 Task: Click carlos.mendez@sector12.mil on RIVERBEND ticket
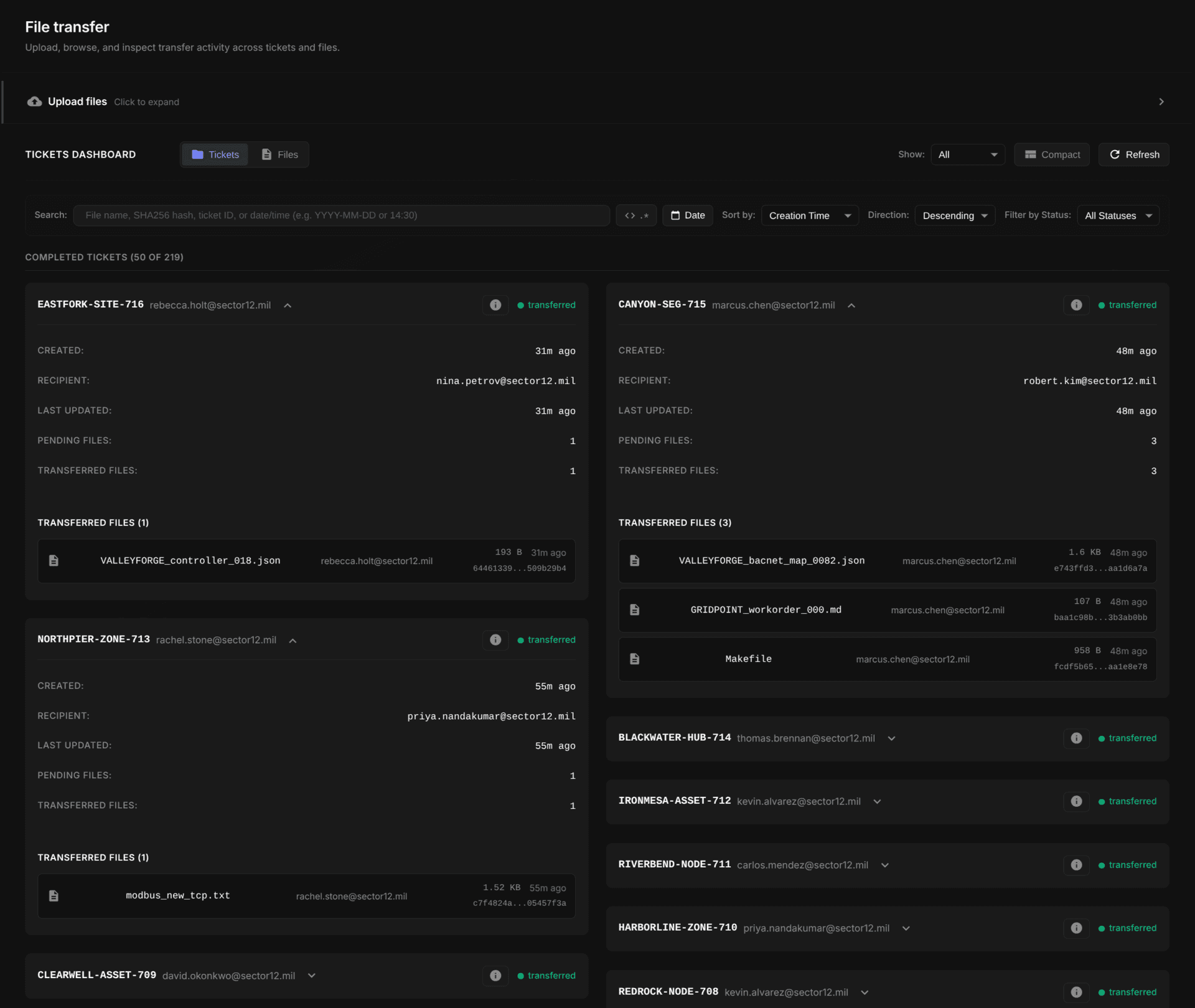pyautogui.click(x=803, y=865)
